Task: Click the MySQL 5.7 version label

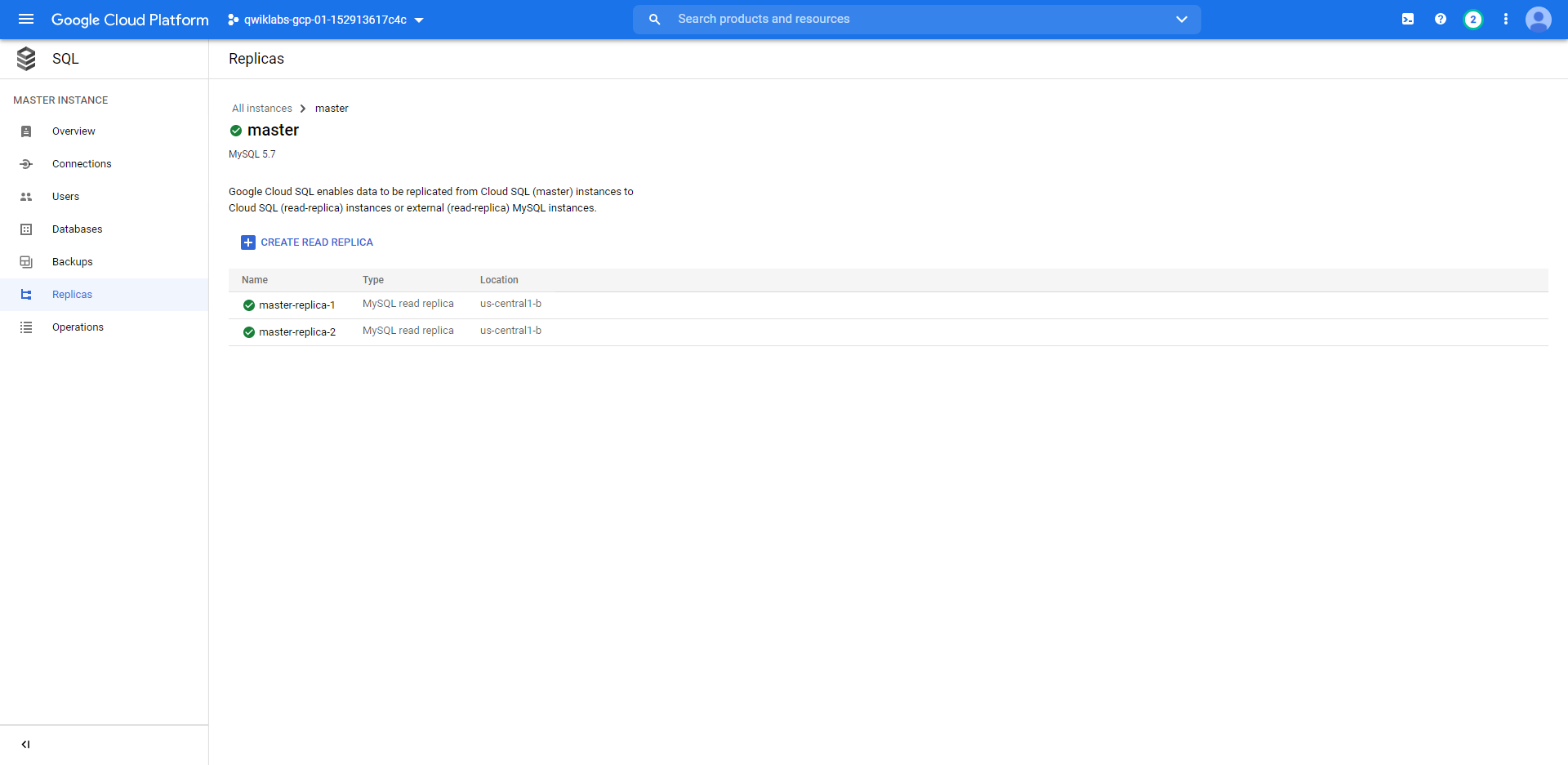Action: (x=252, y=154)
